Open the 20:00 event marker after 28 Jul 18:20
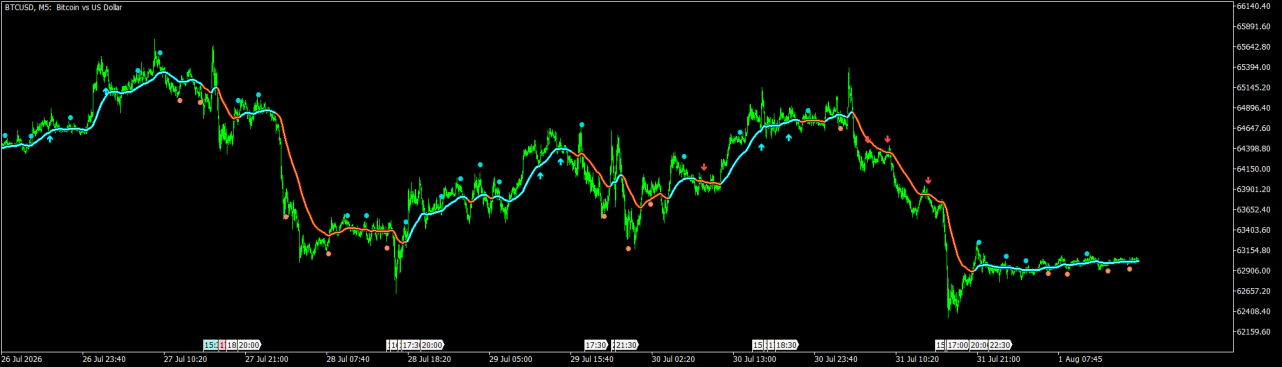 [x=432, y=345]
